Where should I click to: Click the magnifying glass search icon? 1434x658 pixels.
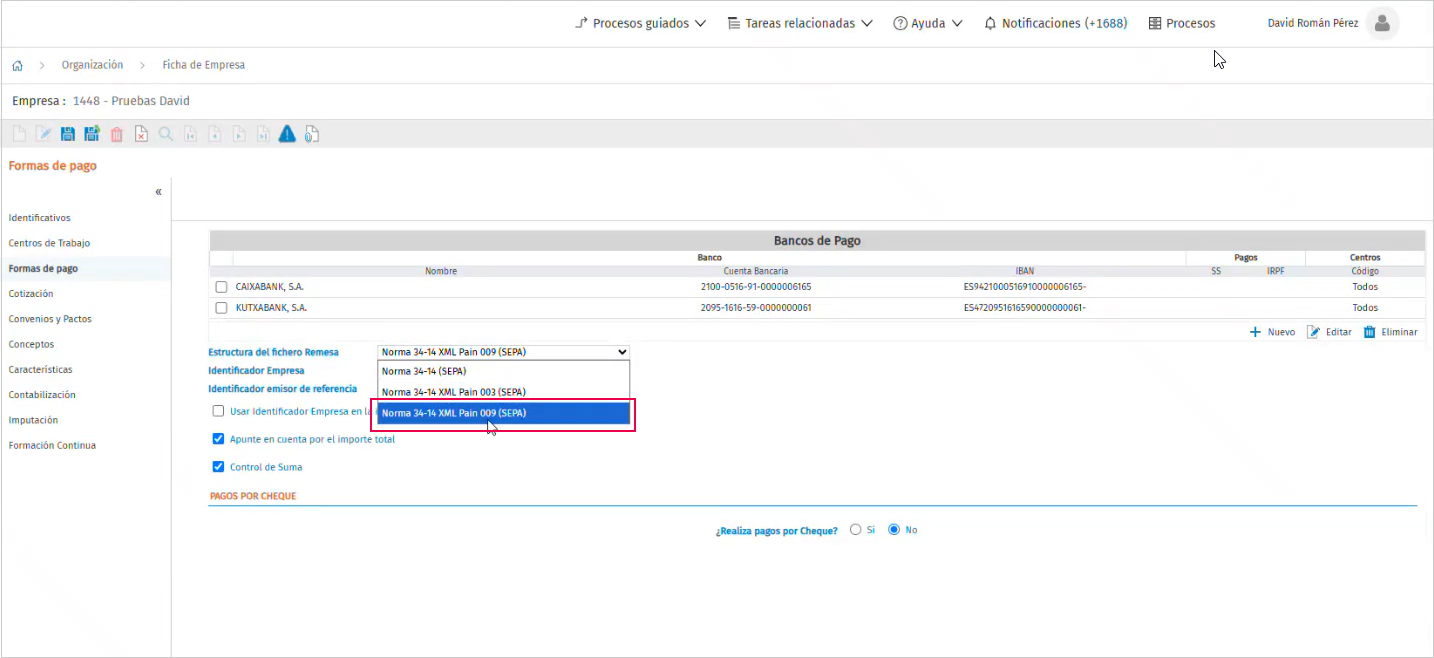pos(166,134)
